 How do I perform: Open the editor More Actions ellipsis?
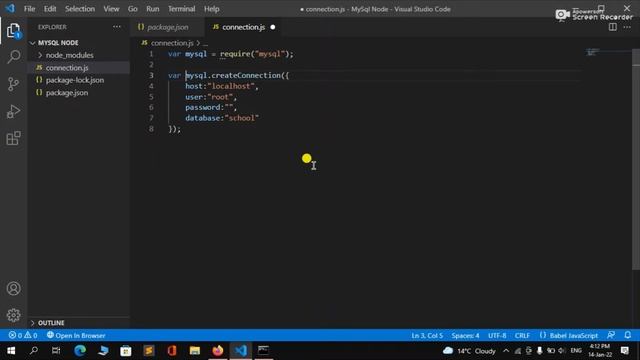627,27
